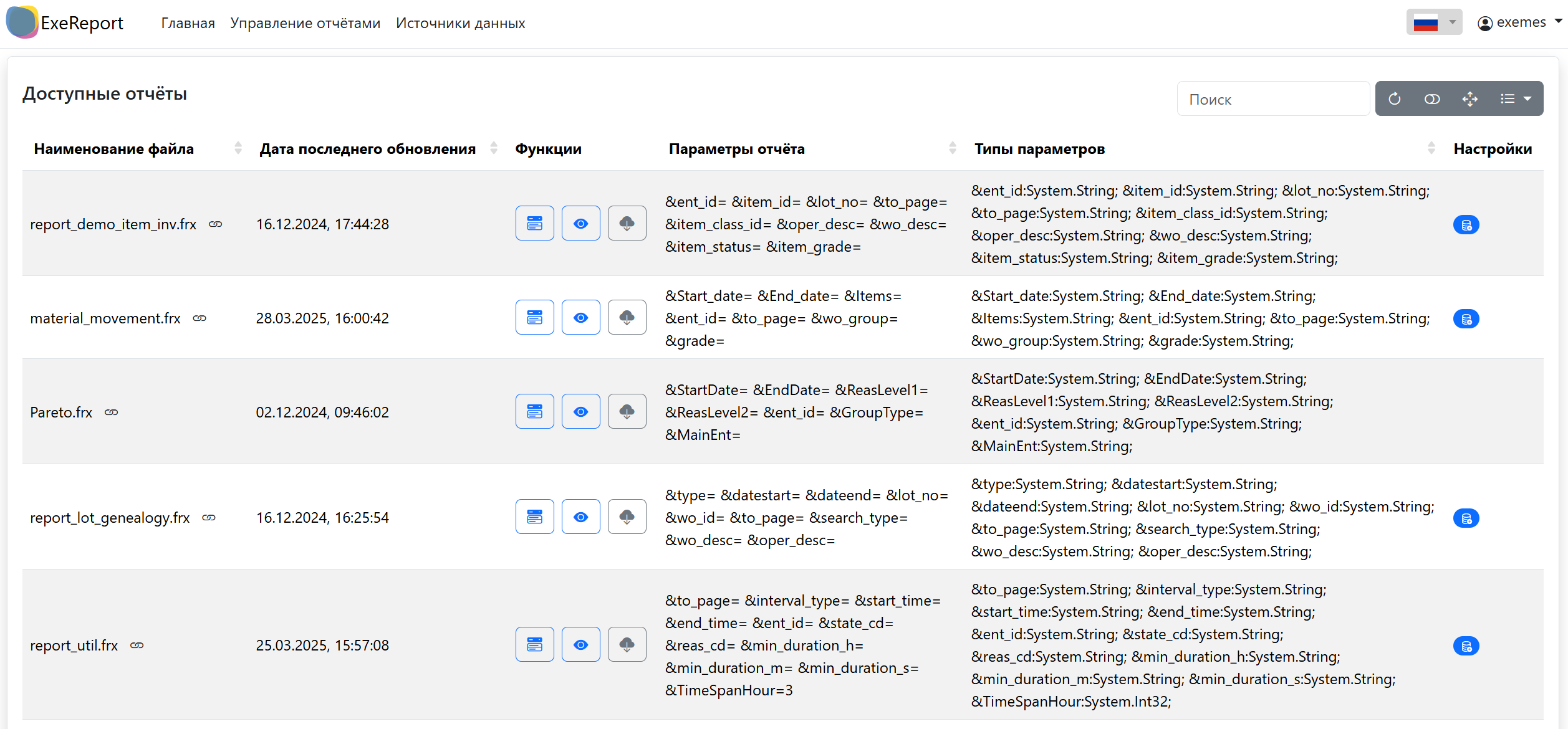Preview Pareto.frx with the eye icon
This screenshot has width=1568, height=729.
[580, 412]
